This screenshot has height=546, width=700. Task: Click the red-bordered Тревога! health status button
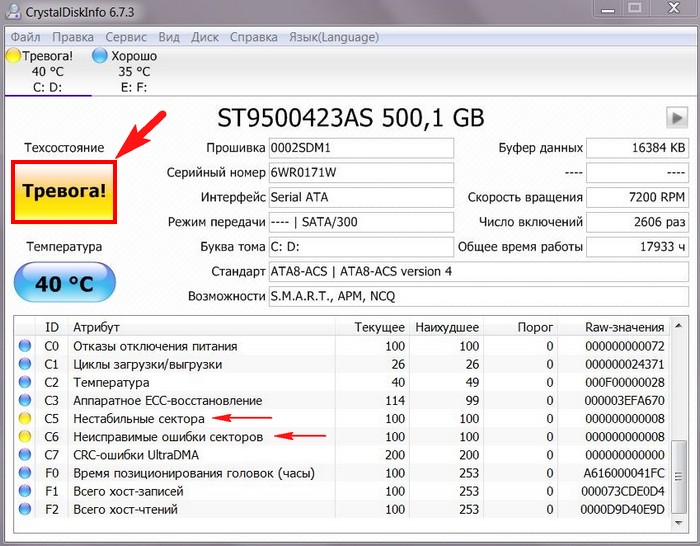63,189
